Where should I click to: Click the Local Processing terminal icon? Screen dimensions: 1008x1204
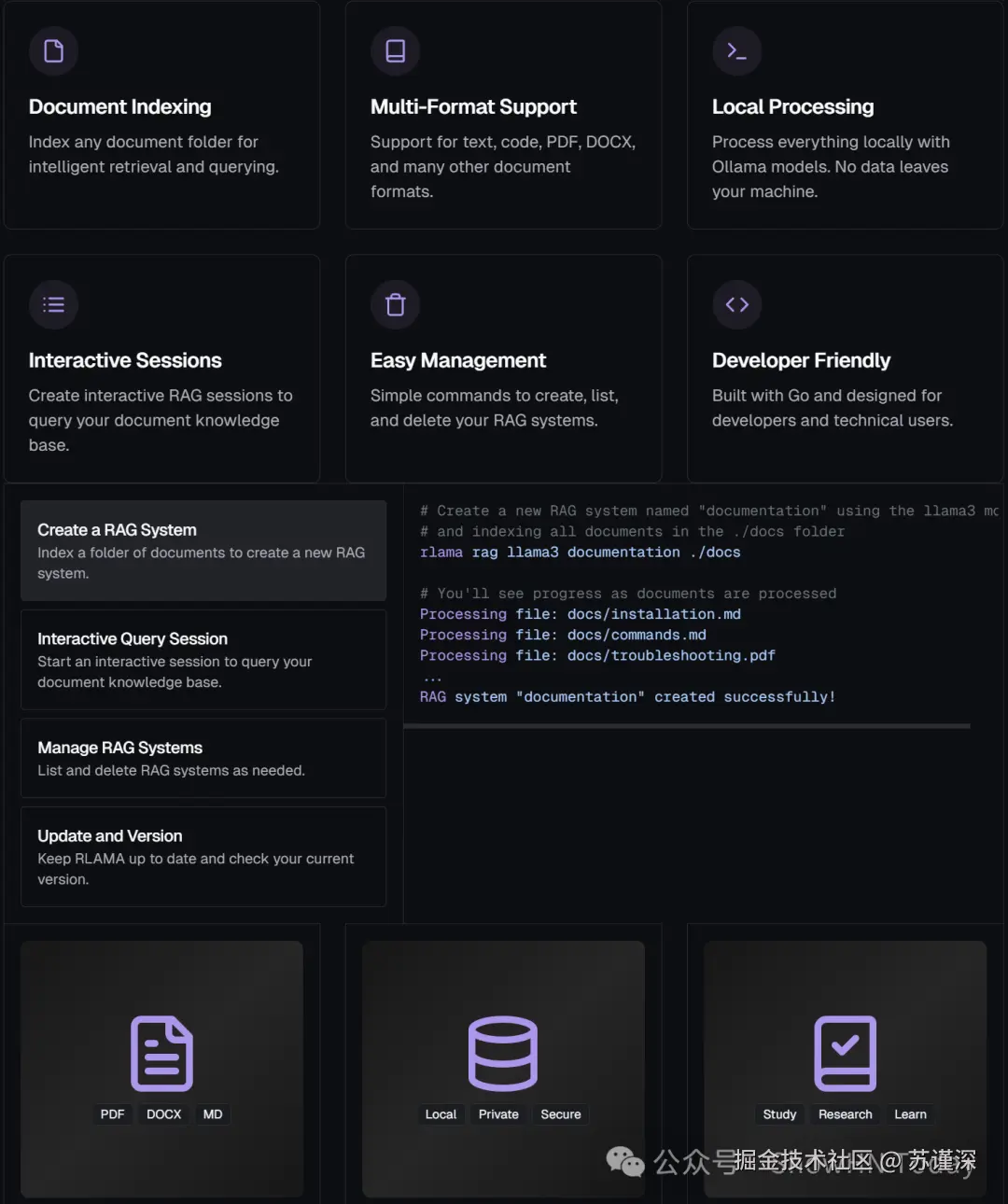coord(737,50)
